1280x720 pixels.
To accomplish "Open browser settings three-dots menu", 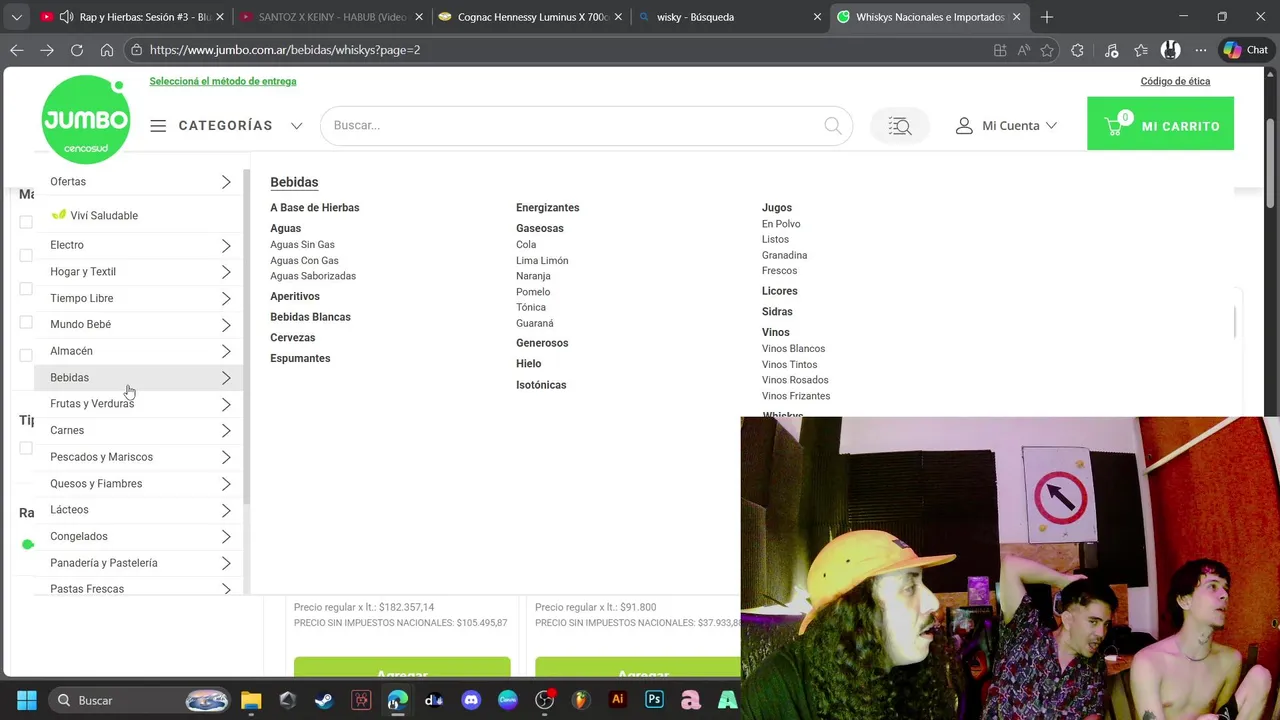I will tap(1201, 50).
